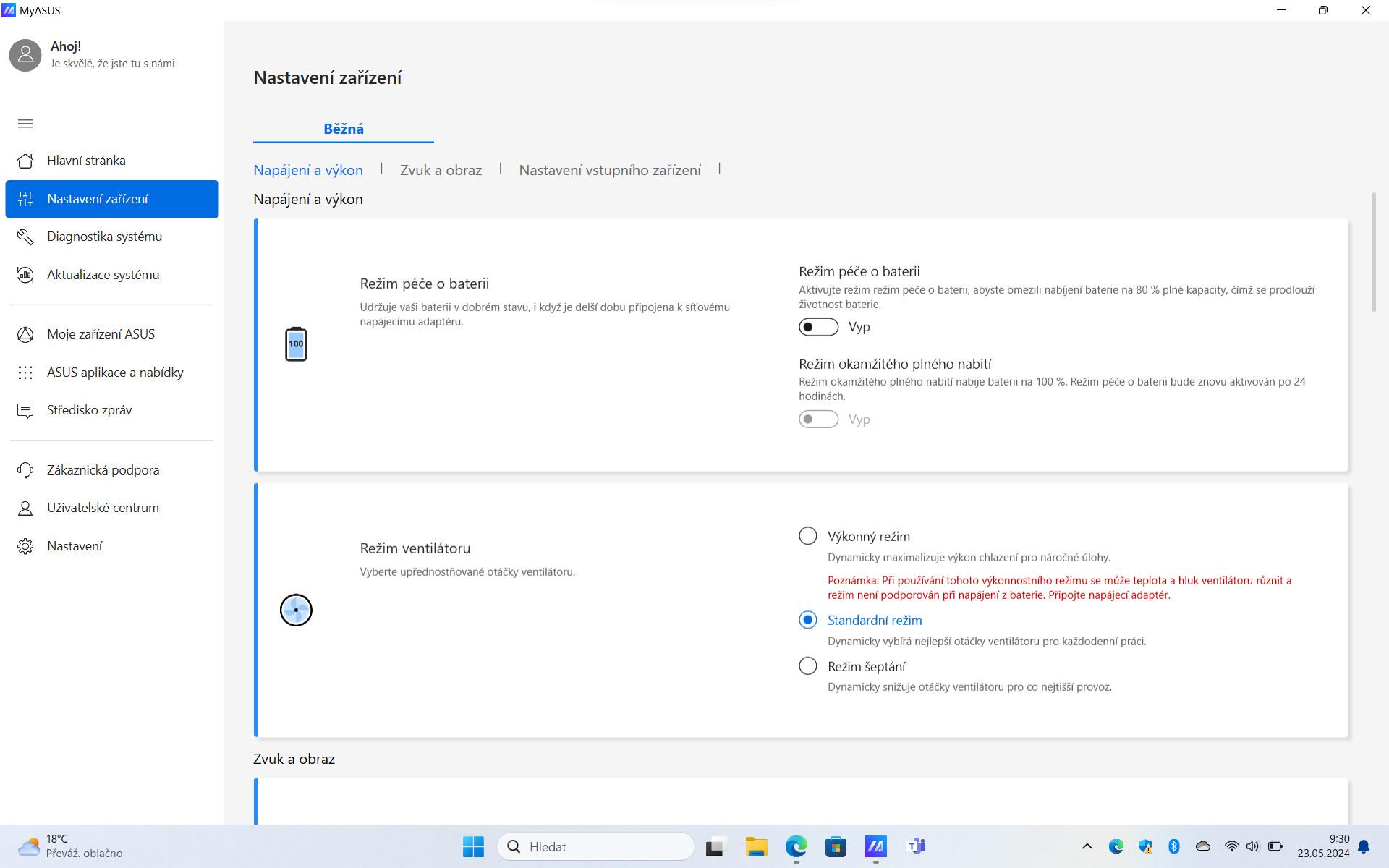Click the Wi-Fi network tray icon
This screenshot has width=1389, height=868.
tap(1231, 846)
